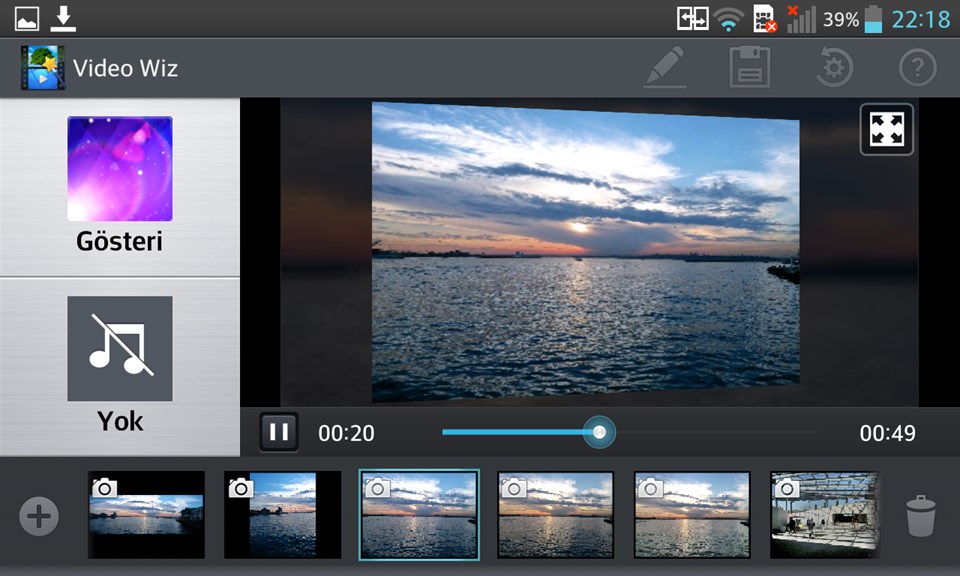
Task: Tap the total duration 00:49
Action: coord(887,433)
